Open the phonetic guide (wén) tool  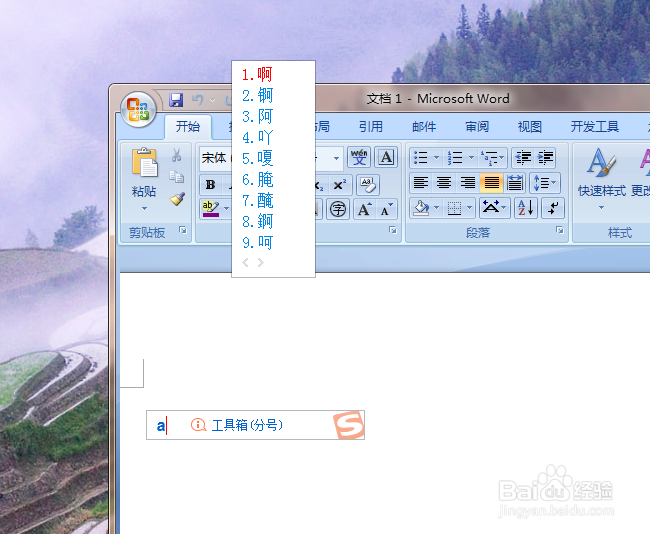coord(359,157)
